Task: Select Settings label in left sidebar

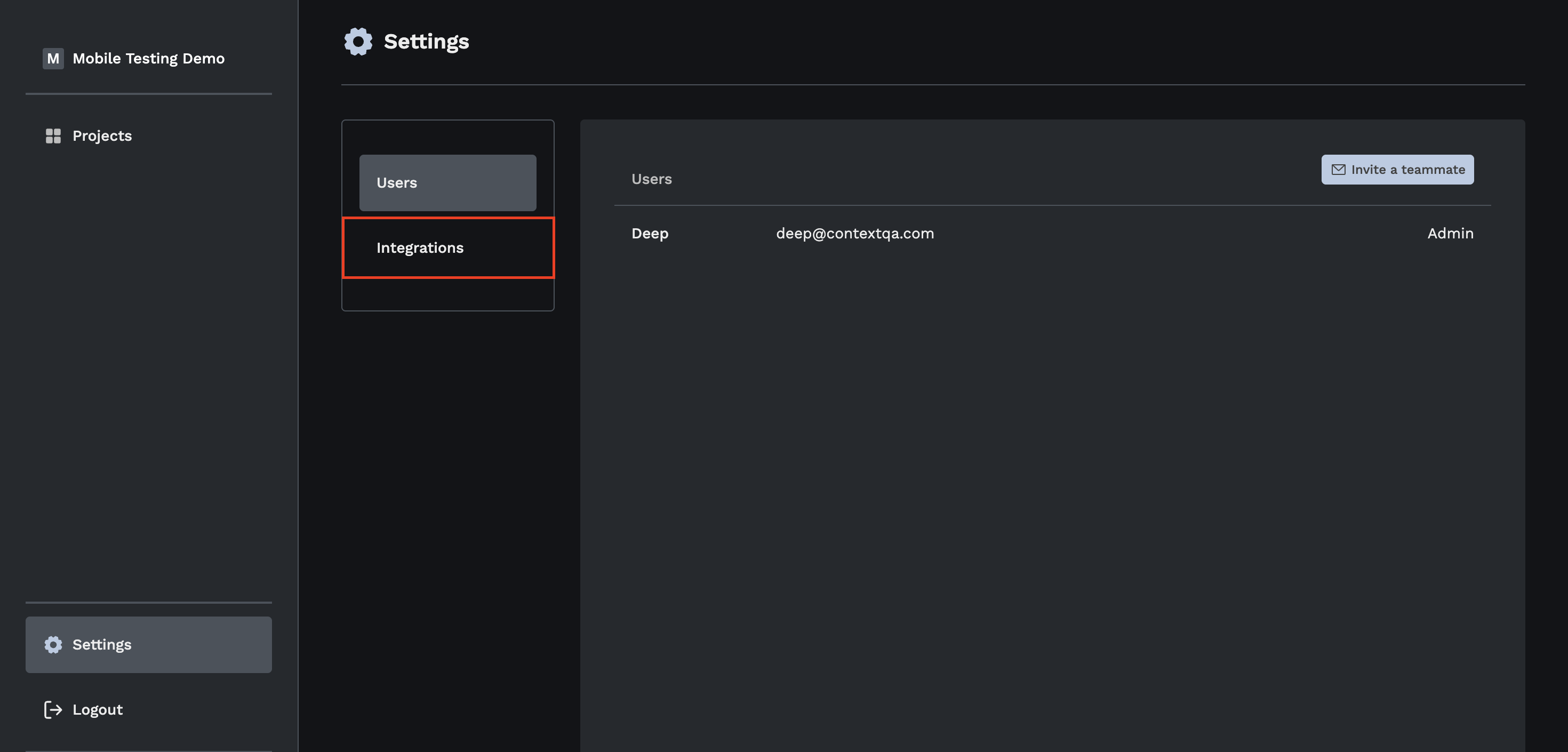Action: (102, 644)
